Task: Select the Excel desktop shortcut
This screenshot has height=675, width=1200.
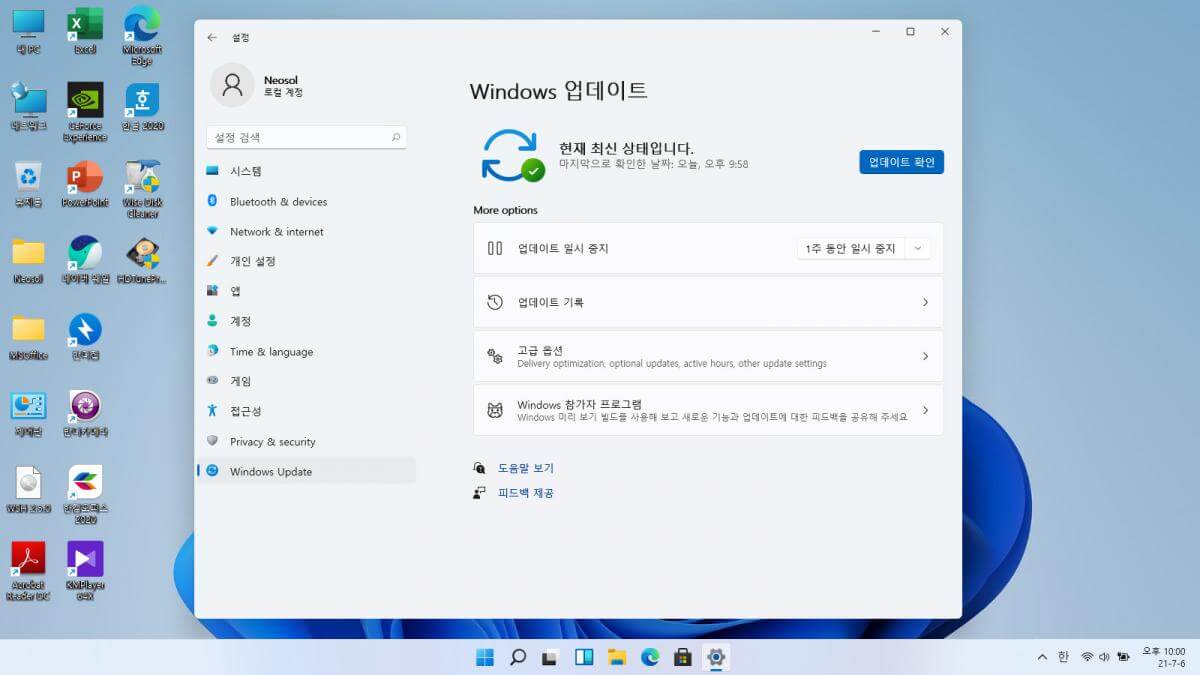Action: [x=85, y=30]
